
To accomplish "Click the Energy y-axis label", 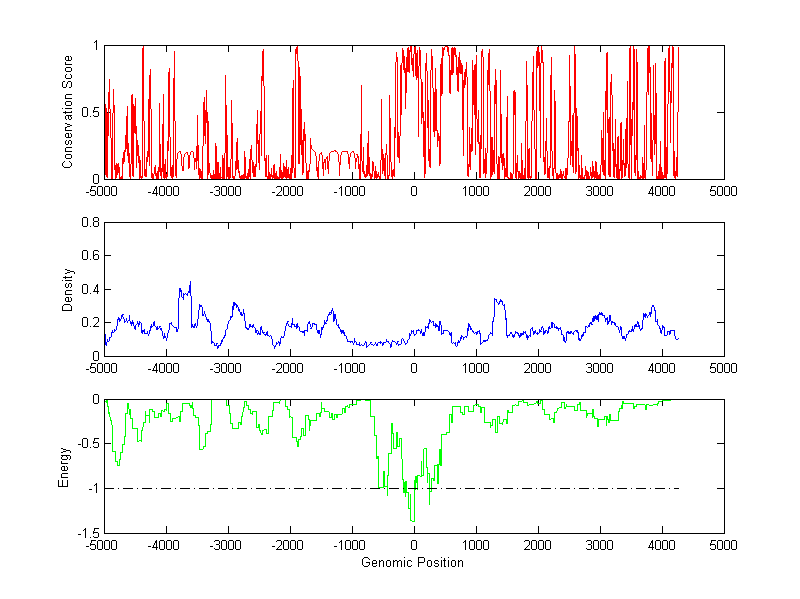I will [65, 467].
